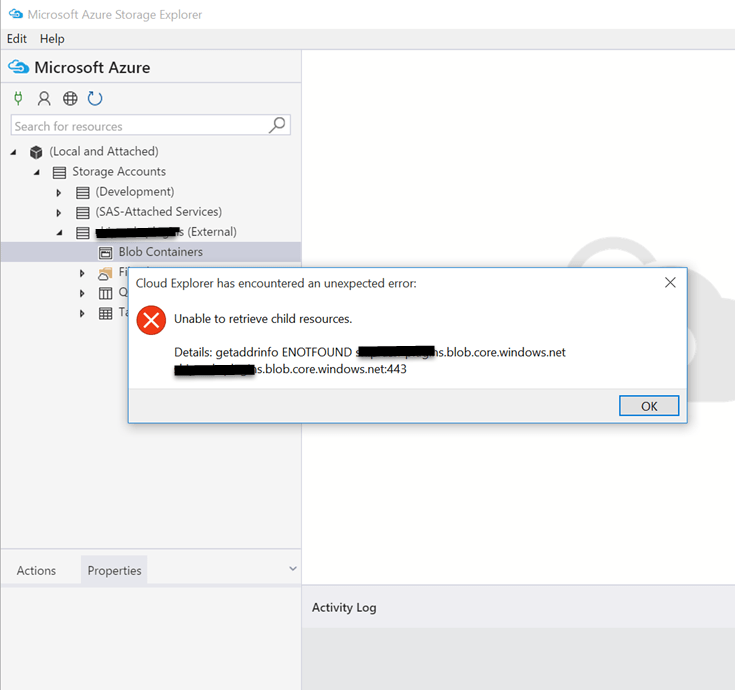
Task: Click the globe Explorer view icon
Action: point(70,98)
